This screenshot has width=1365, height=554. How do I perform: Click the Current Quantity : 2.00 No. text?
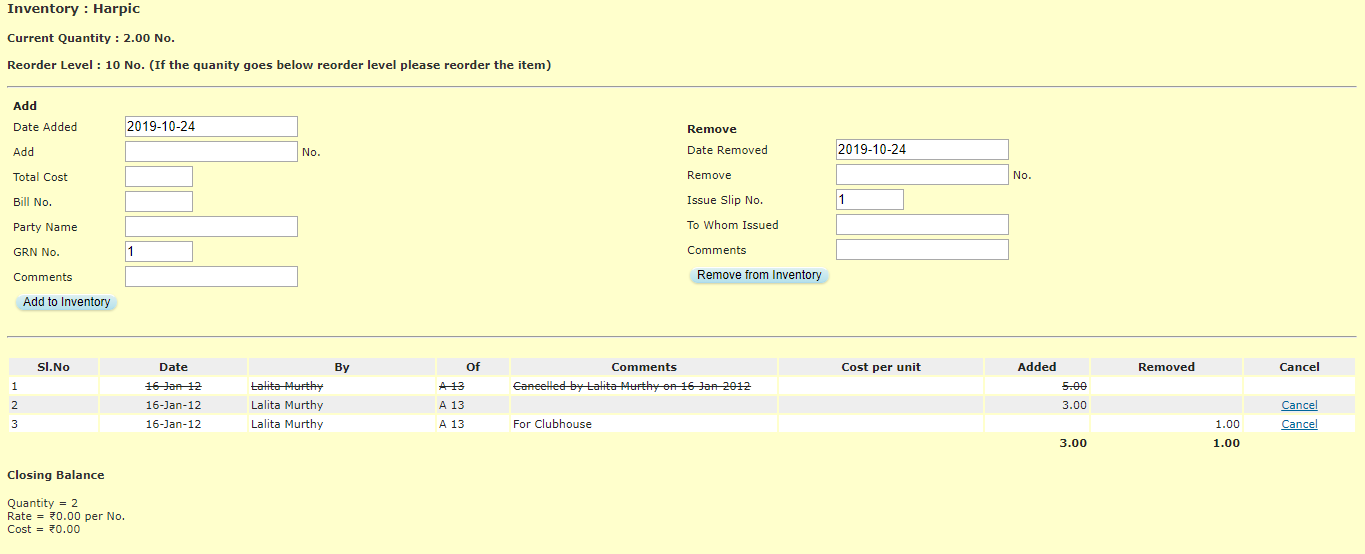[91, 38]
